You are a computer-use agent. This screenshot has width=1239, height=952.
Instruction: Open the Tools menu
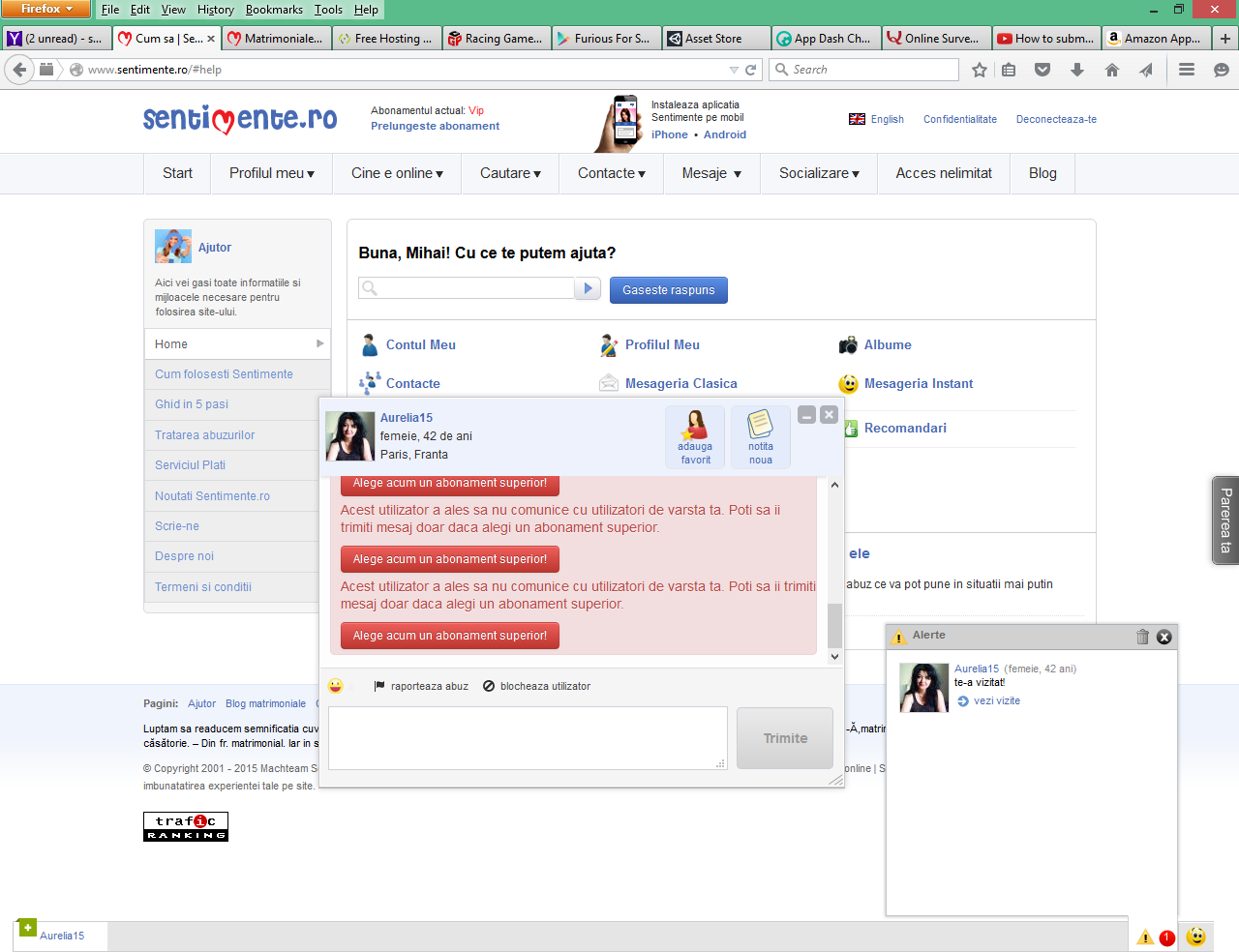tap(328, 10)
